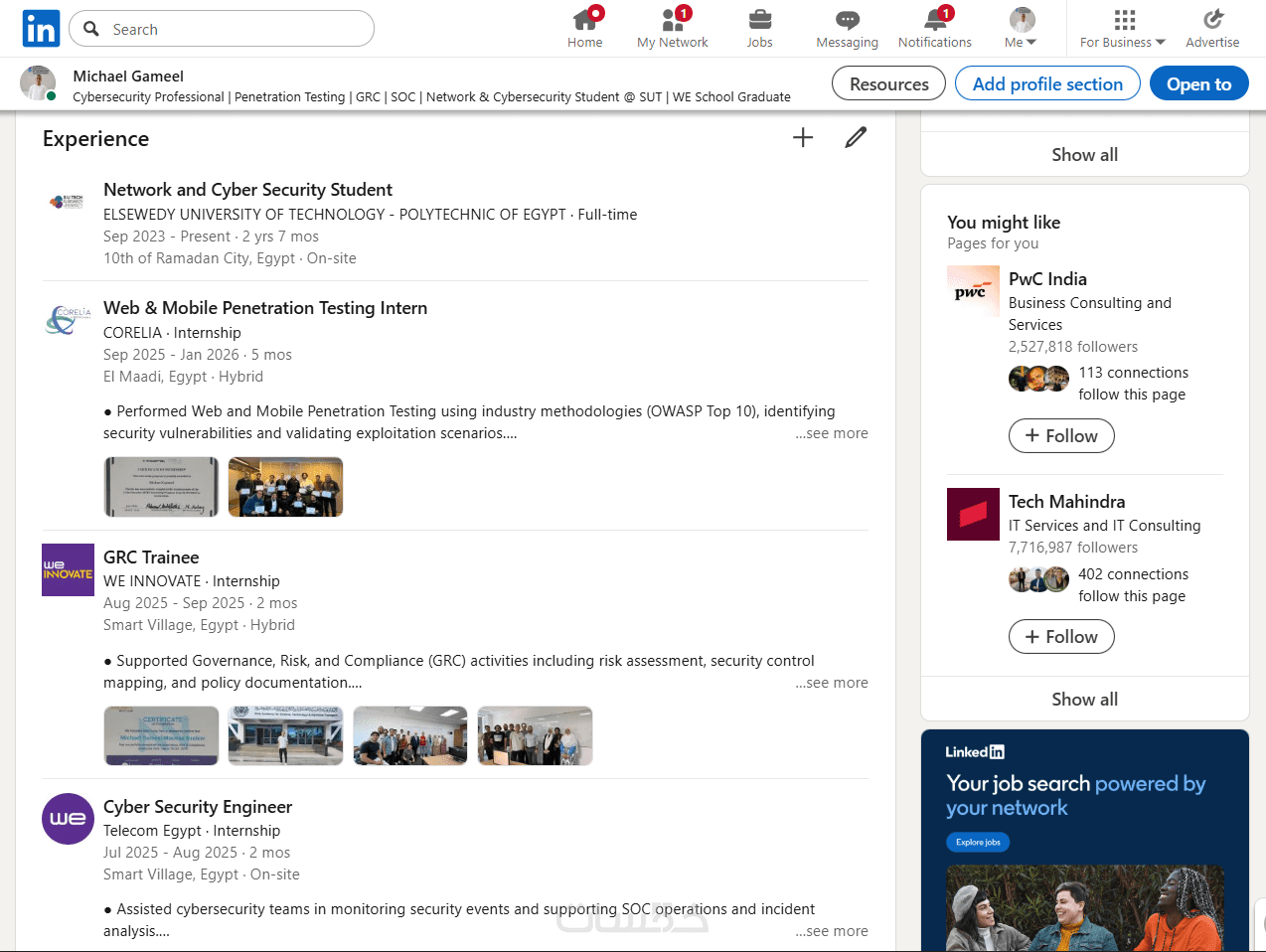This screenshot has height=952, width=1266.
Task: Click Add profile section button
Action: click(1047, 84)
